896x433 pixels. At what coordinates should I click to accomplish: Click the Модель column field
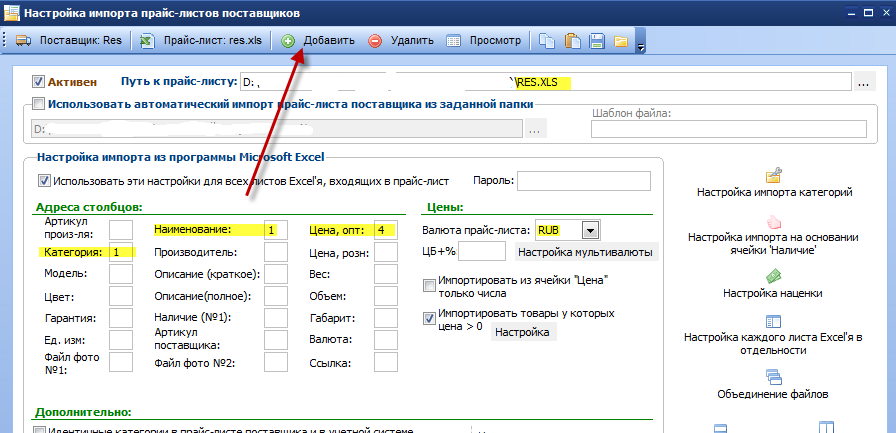click(121, 274)
